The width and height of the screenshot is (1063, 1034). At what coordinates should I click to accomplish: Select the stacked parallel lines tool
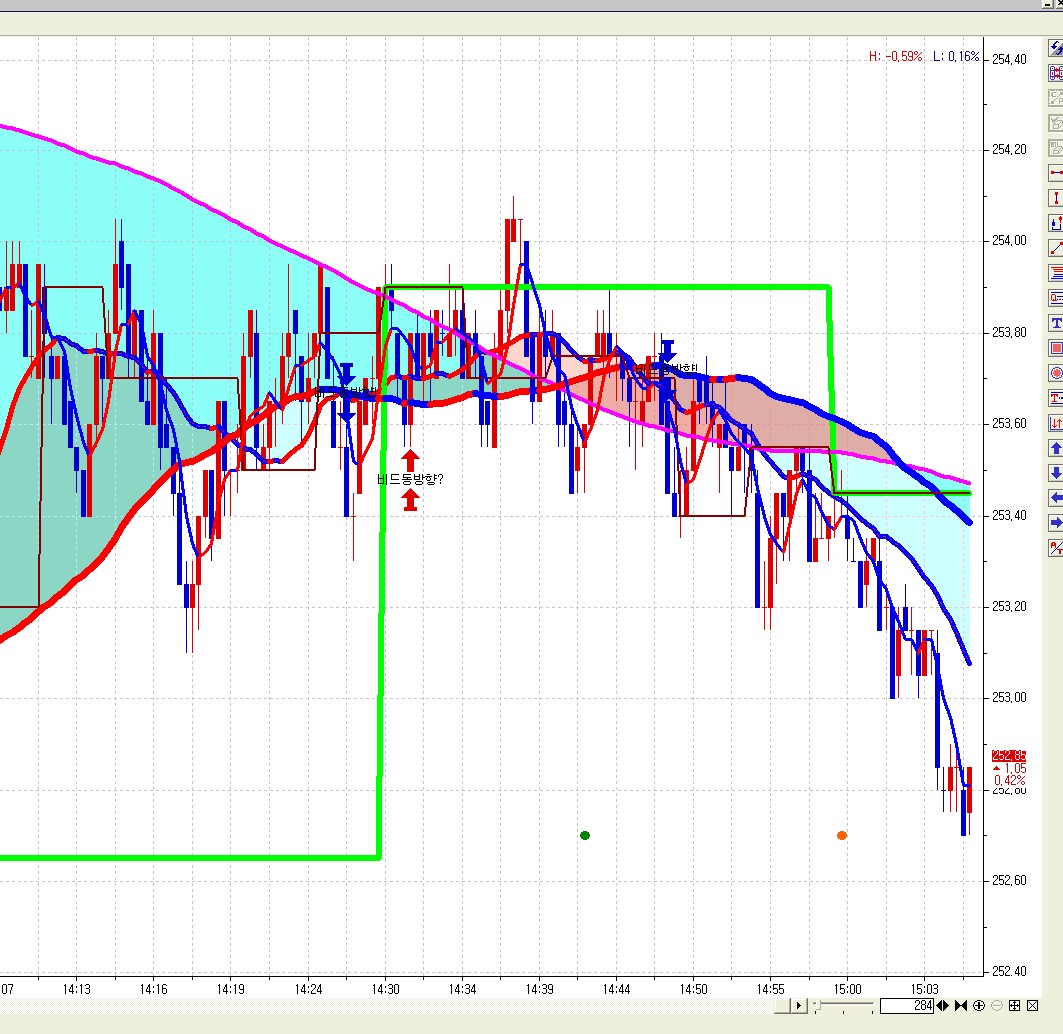[x=1056, y=273]
